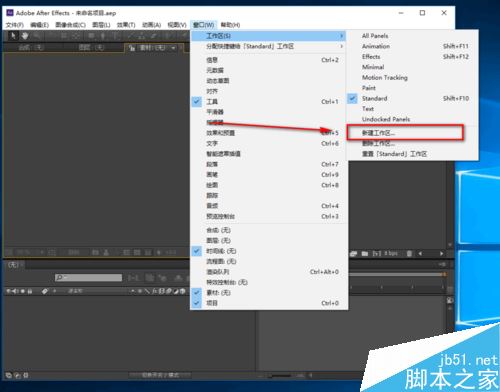Click the left arrow in Project panel footer
Image resolution: width=500 pixels, height=392 pixels.
420,254
